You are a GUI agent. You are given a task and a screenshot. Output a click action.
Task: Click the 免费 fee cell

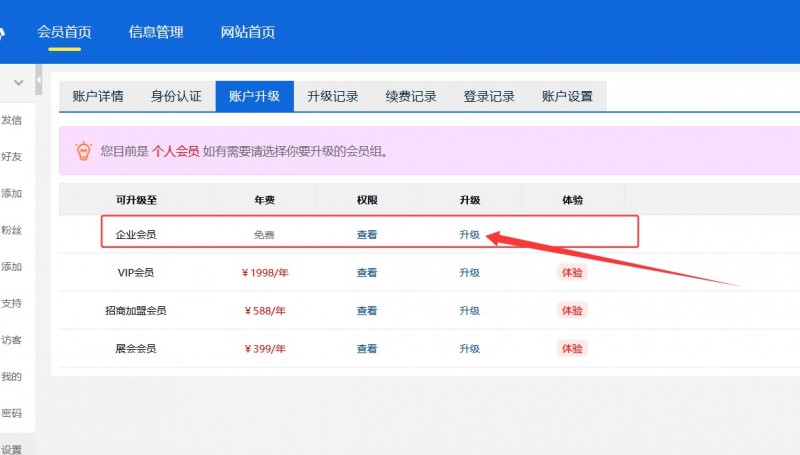click(x=264, y=235)
